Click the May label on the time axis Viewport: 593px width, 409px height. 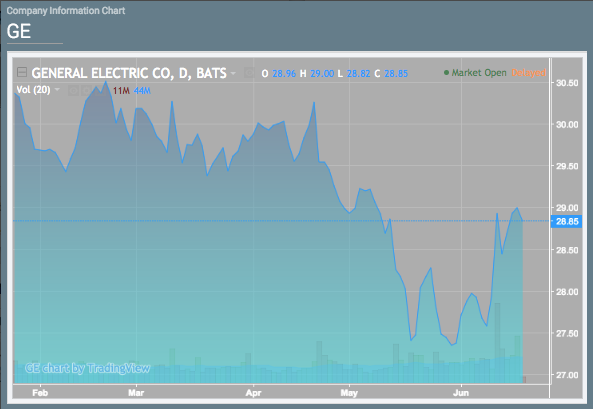349,393
